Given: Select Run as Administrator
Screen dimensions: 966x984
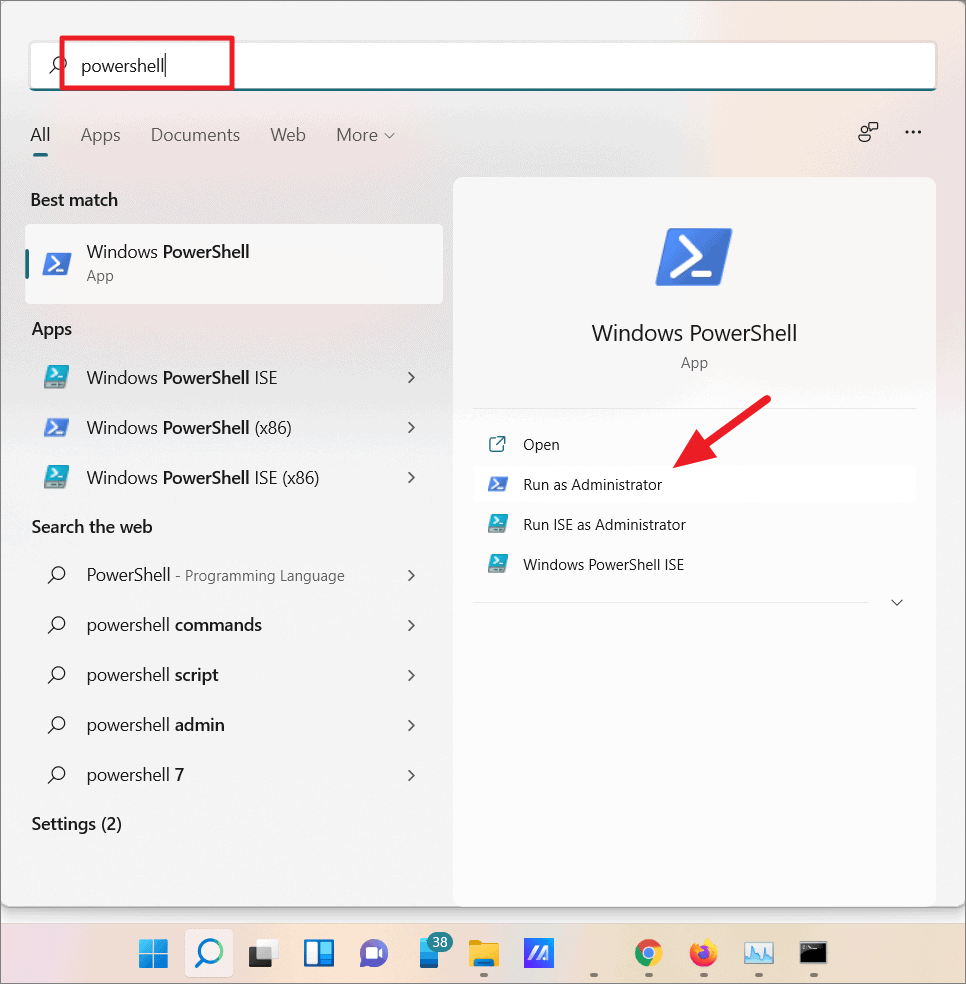Looking at the screenshot, I should pyautogui.click(x=592, y=484).
